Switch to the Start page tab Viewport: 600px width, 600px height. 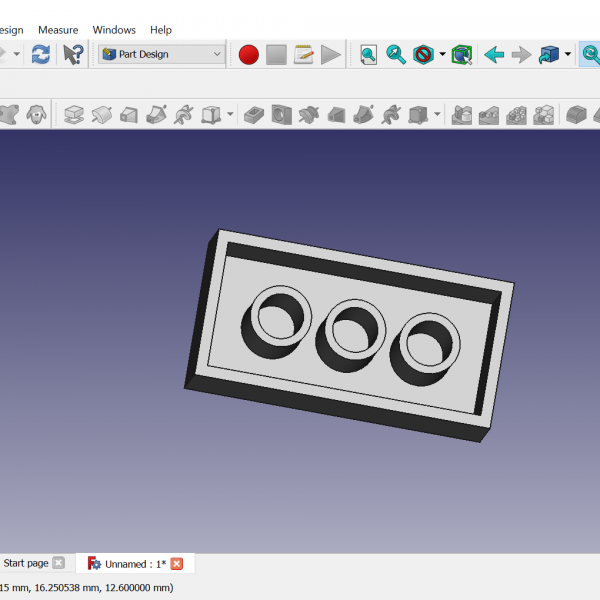point(25,563)
